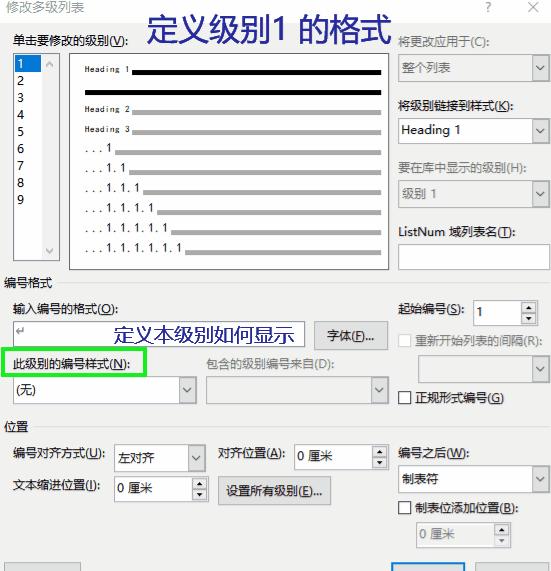Open the 字体 font dialog button
The height and width of the screenshot is (571, 551).
tap(351, 335)
